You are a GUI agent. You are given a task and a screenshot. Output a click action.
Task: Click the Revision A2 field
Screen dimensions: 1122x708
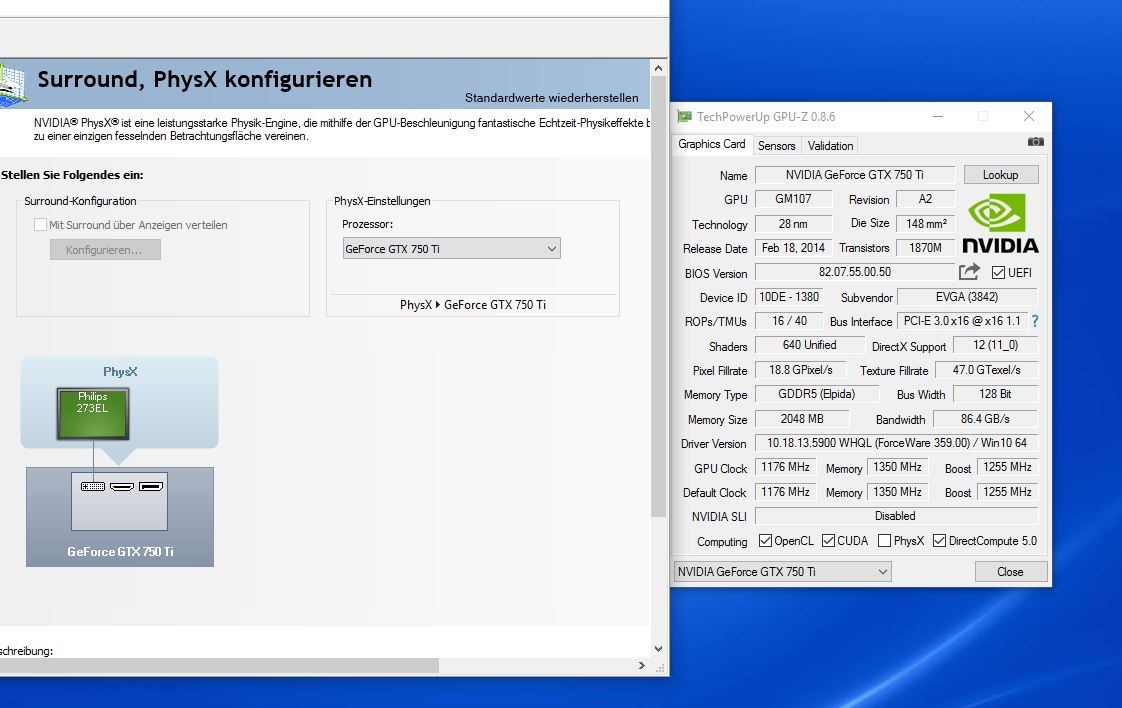pyautogui.click(x=925, y=199)
